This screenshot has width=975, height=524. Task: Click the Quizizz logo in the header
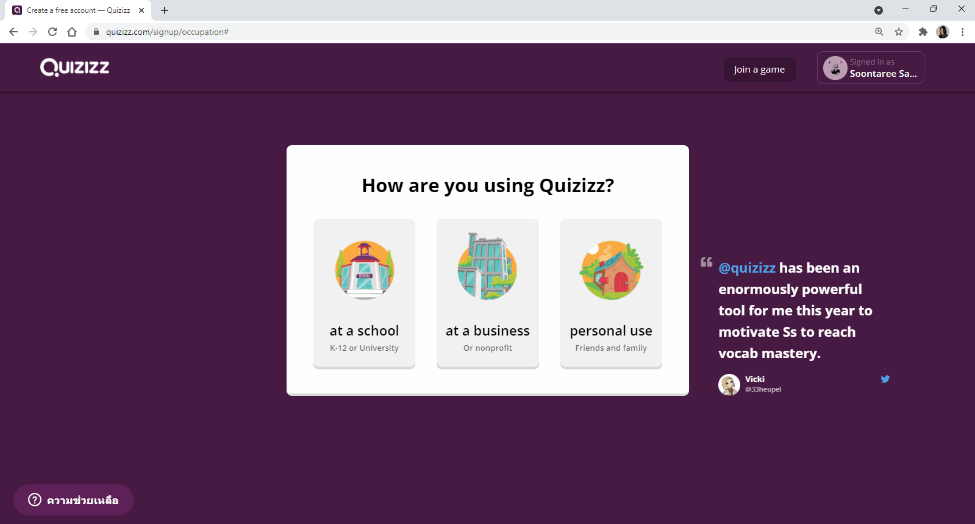pyautogui.click(x=75, y=67)
